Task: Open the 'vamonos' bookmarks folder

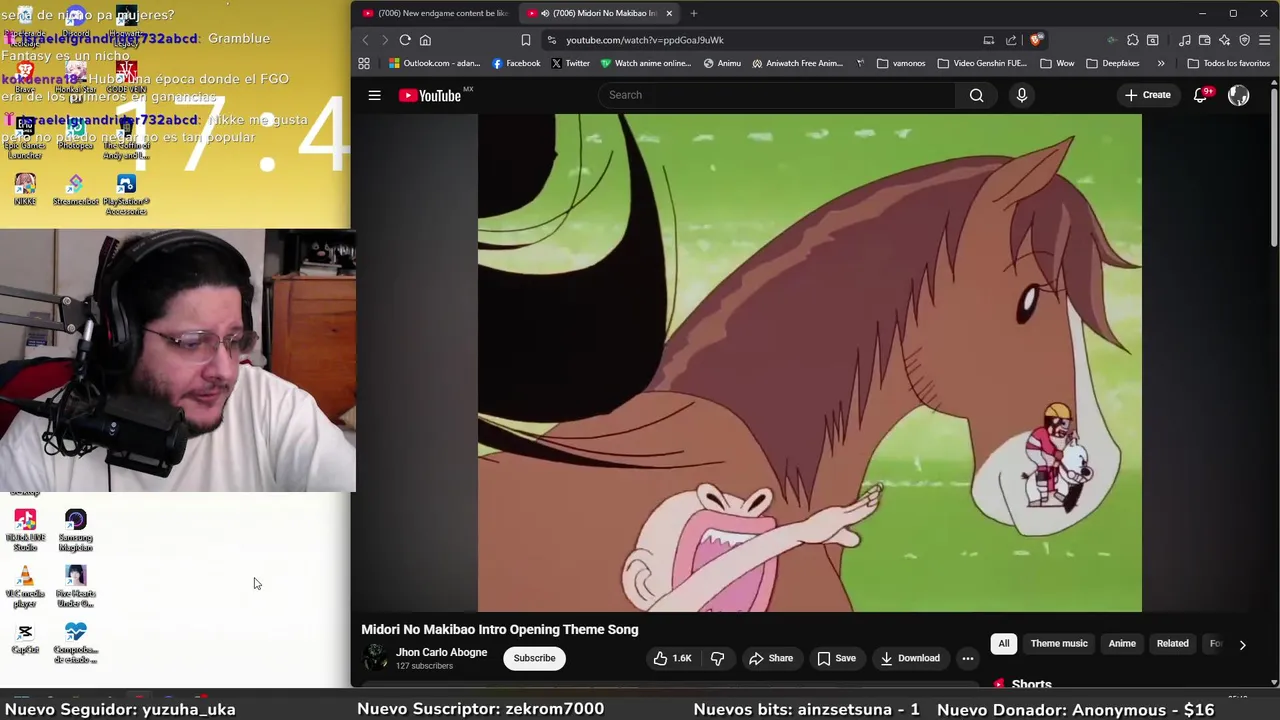Action: pyautogui.click(x=901, y=63)
